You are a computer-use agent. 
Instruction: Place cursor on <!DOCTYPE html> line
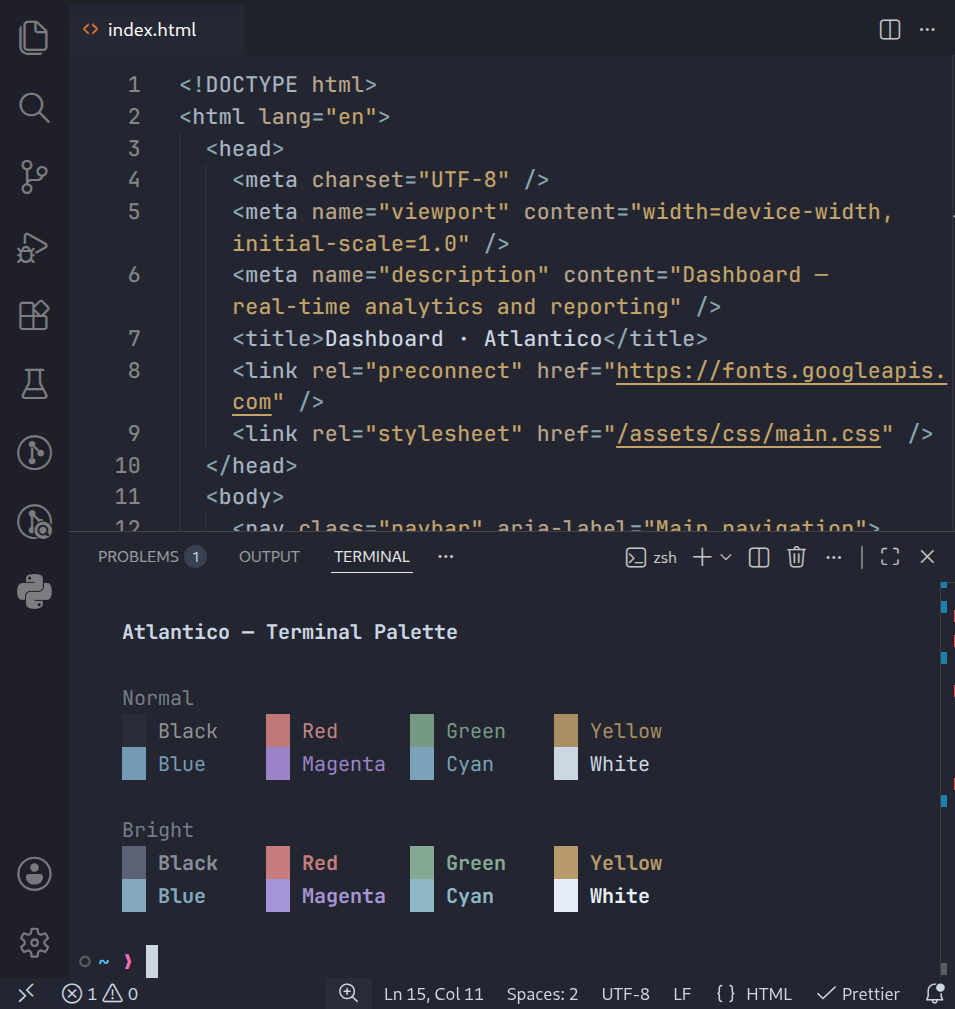pos(277,85)
